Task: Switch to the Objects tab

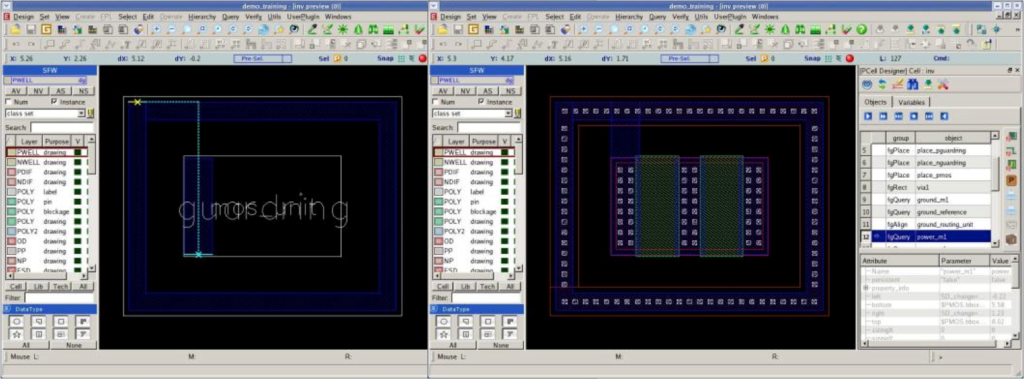Action: (x=875, y=102)
